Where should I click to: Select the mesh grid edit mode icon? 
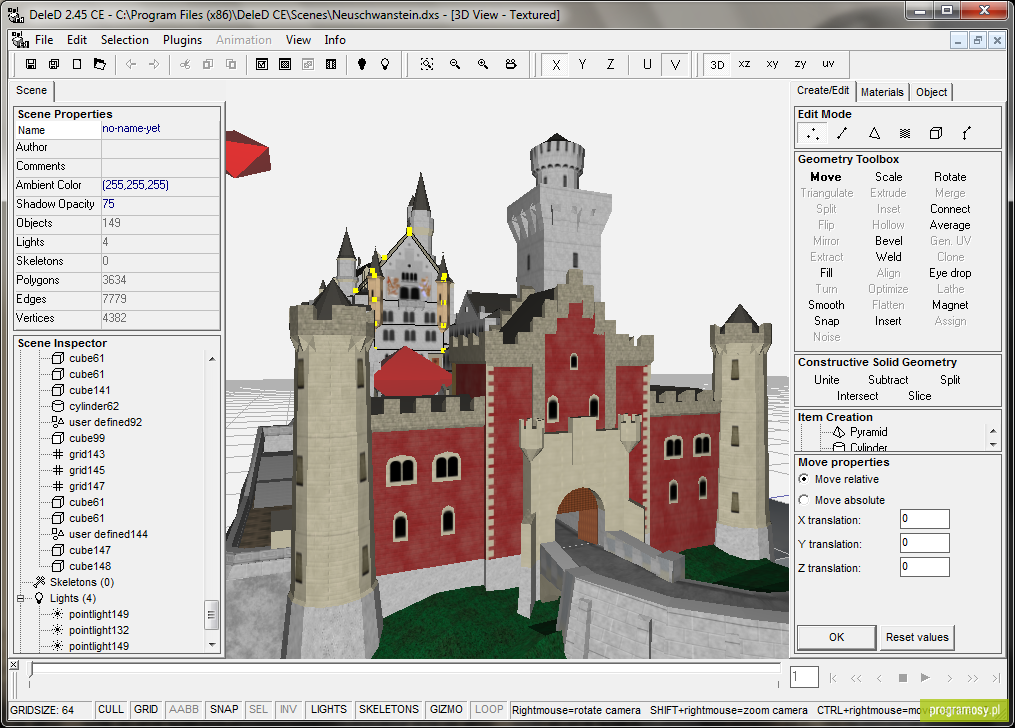(x=905, y=133)
